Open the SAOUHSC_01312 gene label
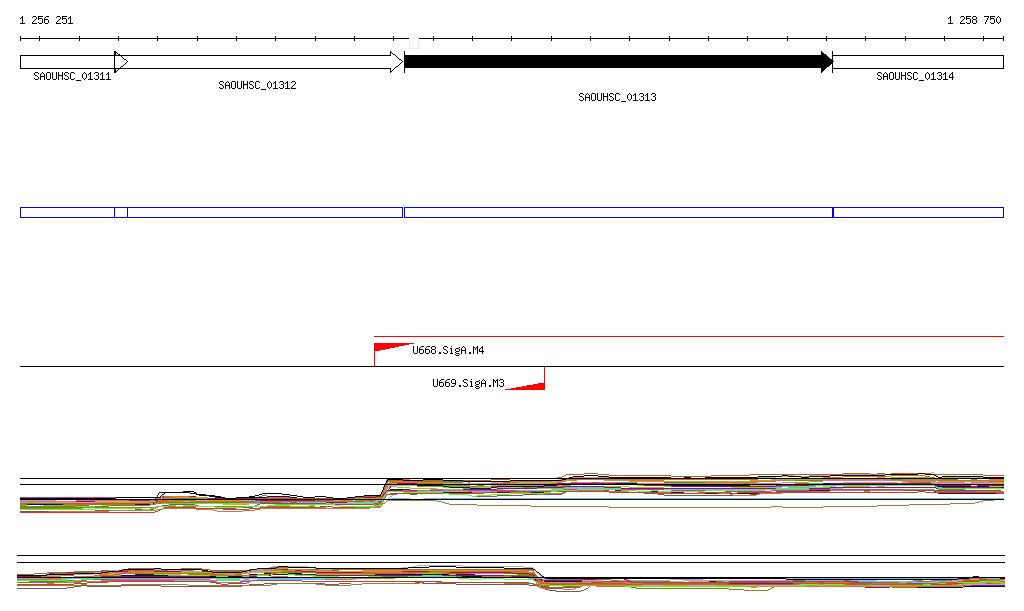Screen dimensions: 1024x611 [x=257, y=86]
